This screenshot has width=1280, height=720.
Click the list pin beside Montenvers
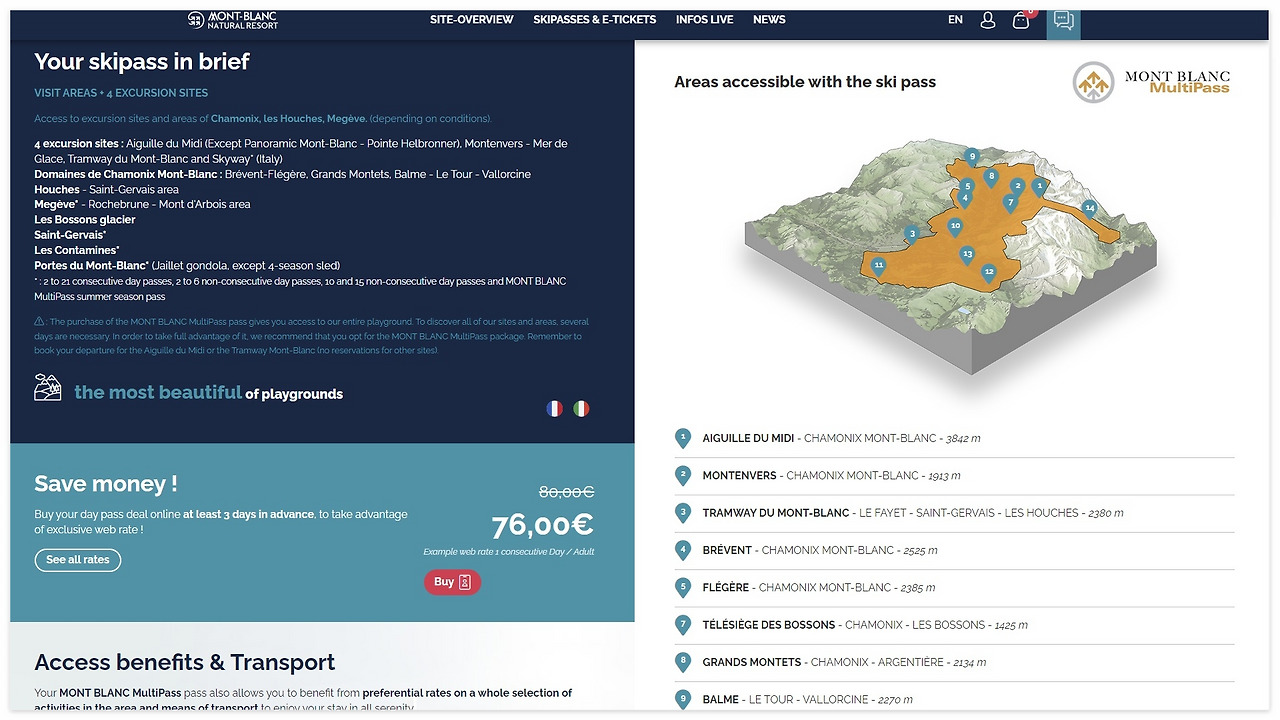[x=683, y=476]
